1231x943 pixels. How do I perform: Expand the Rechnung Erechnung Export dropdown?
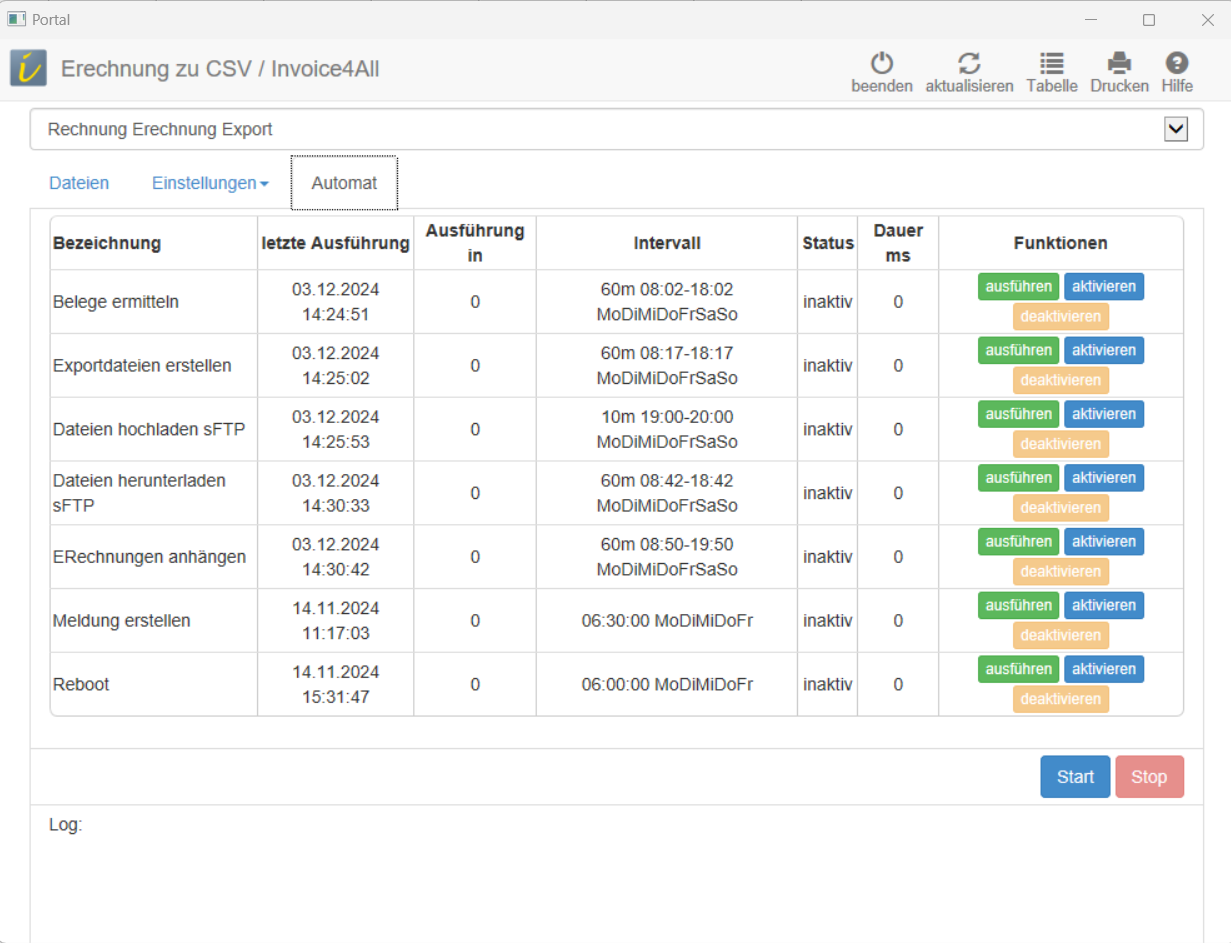point(1175,129)
